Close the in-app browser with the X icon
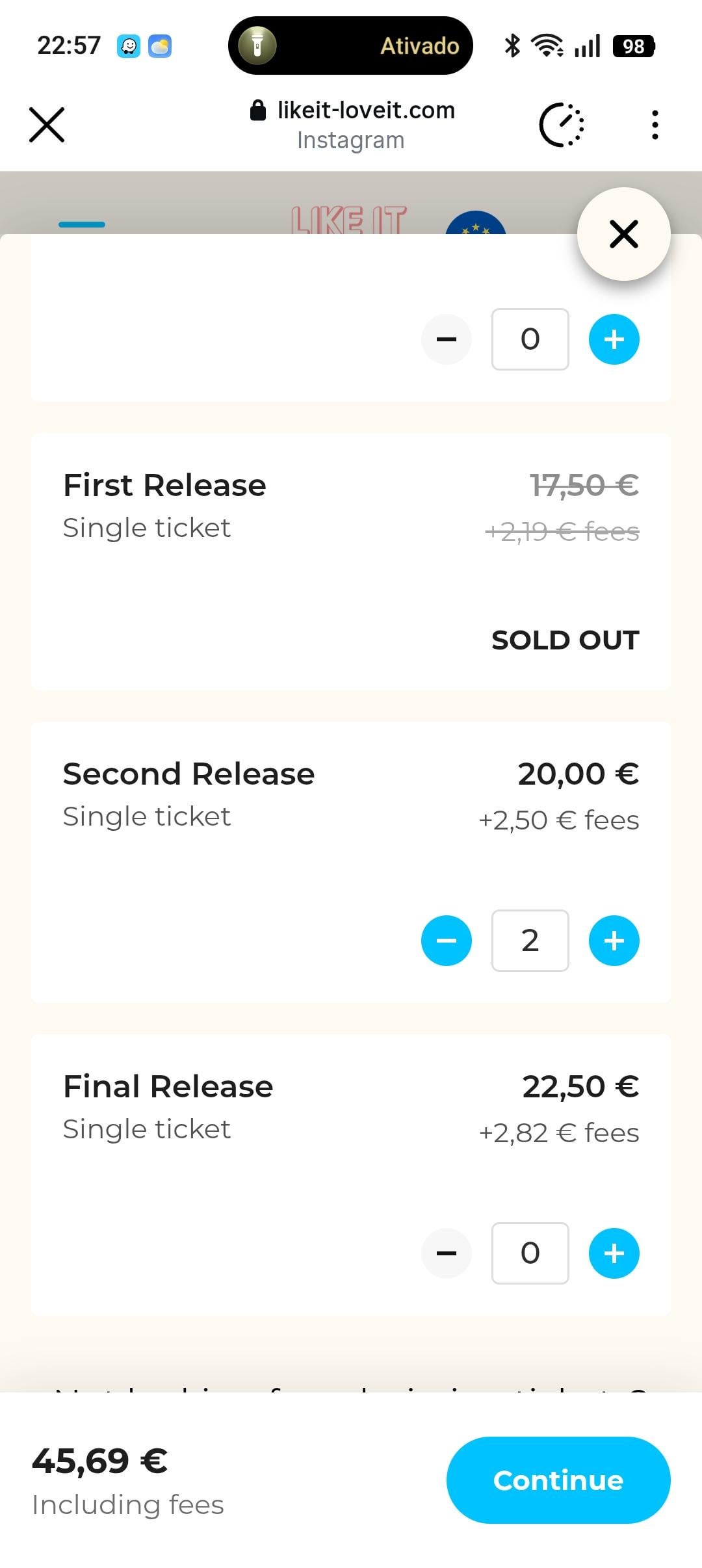Viewport: 702px width, 1568px height. pos(47,124)
